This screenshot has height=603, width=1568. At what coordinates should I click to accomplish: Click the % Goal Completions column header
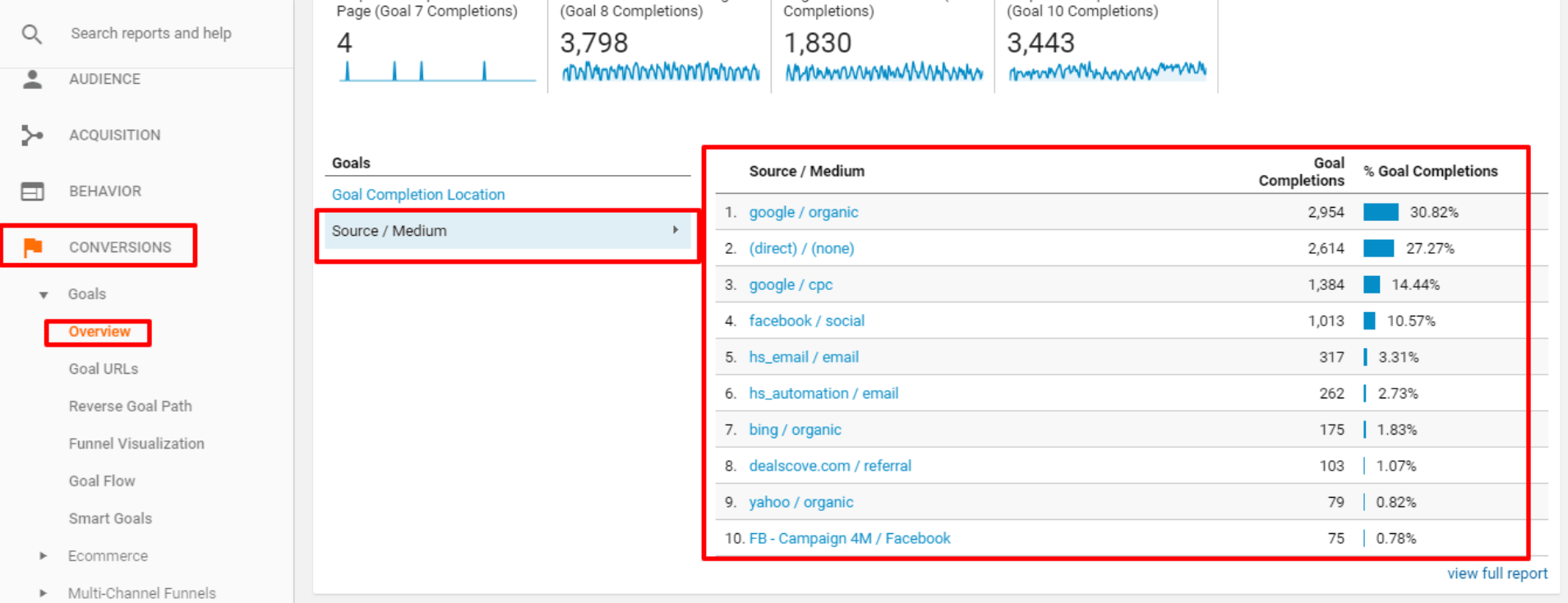coord(1431,171)
